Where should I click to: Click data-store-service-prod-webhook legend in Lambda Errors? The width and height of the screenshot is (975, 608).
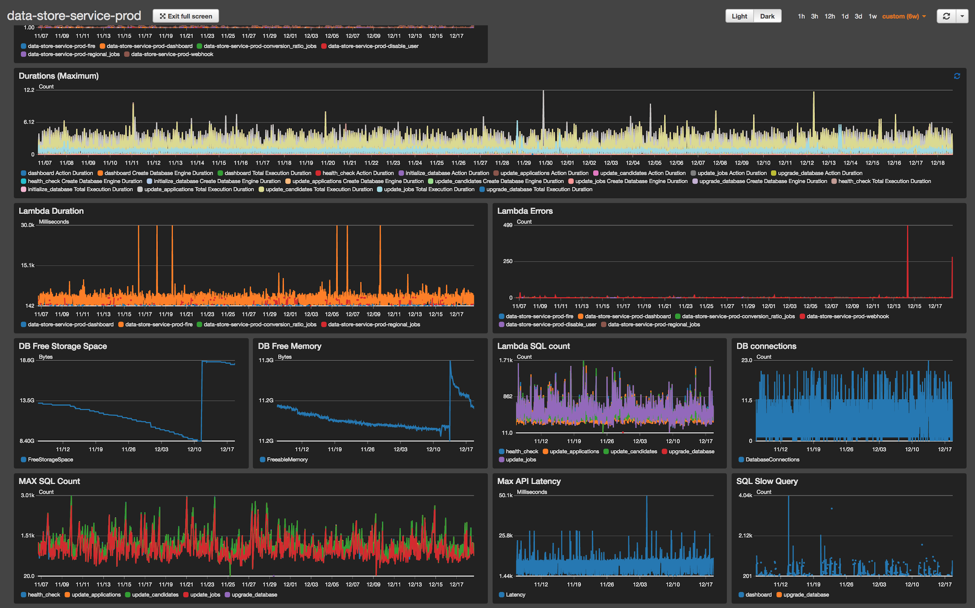point(802,316)
